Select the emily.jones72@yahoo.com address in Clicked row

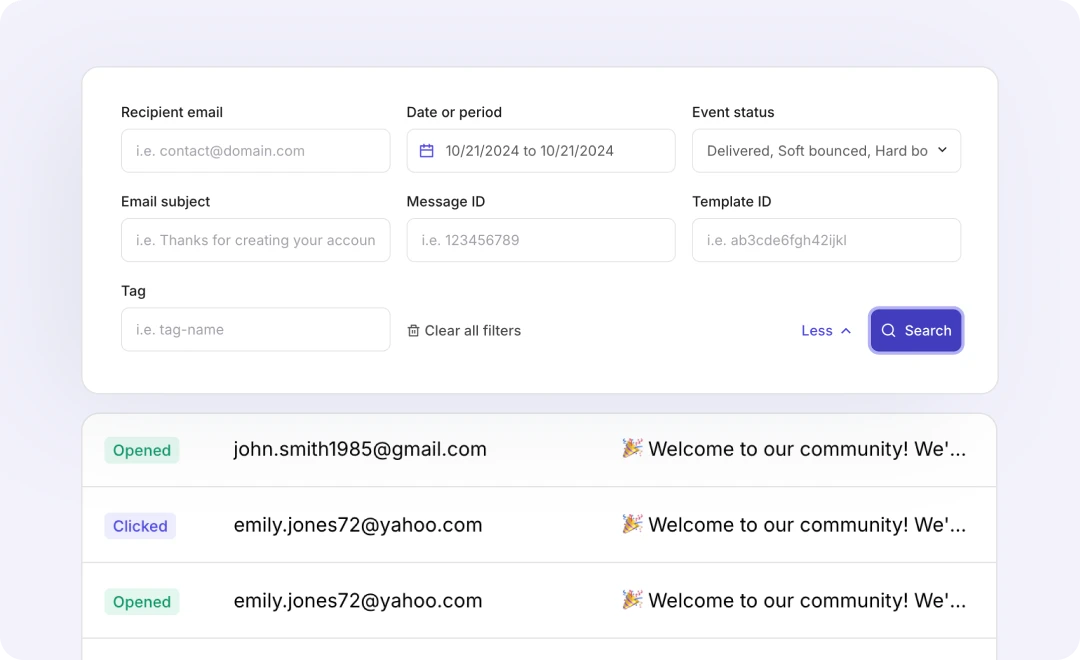[358, 525]
